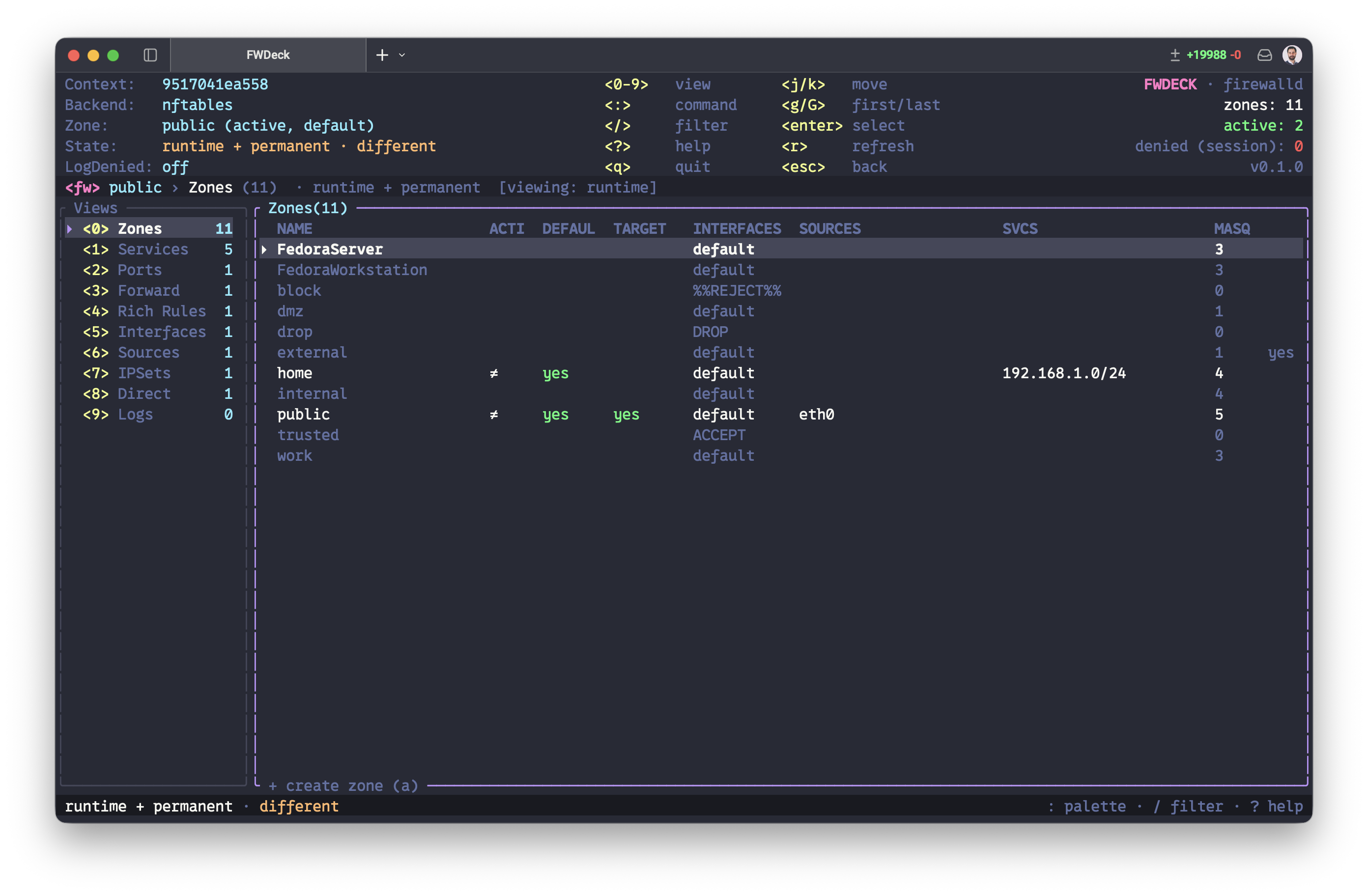Image resolution: width=1368 pixels, height=896 pixels.
Task: Switch to the Rich Rules view
Action: [x=149, y=311]
